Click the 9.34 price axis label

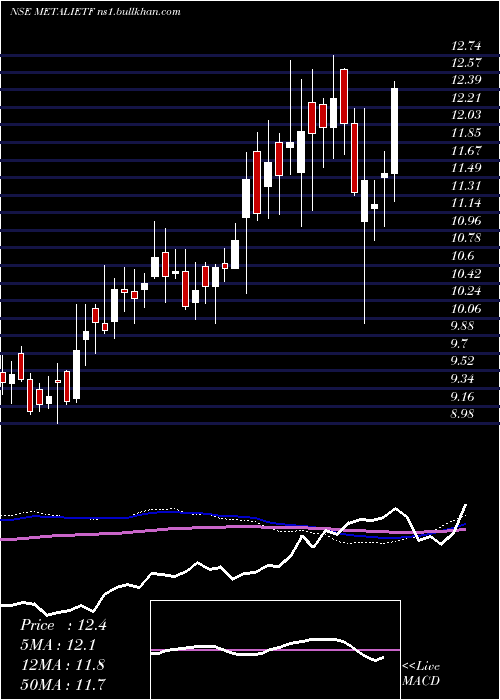(x=463, y=379)
